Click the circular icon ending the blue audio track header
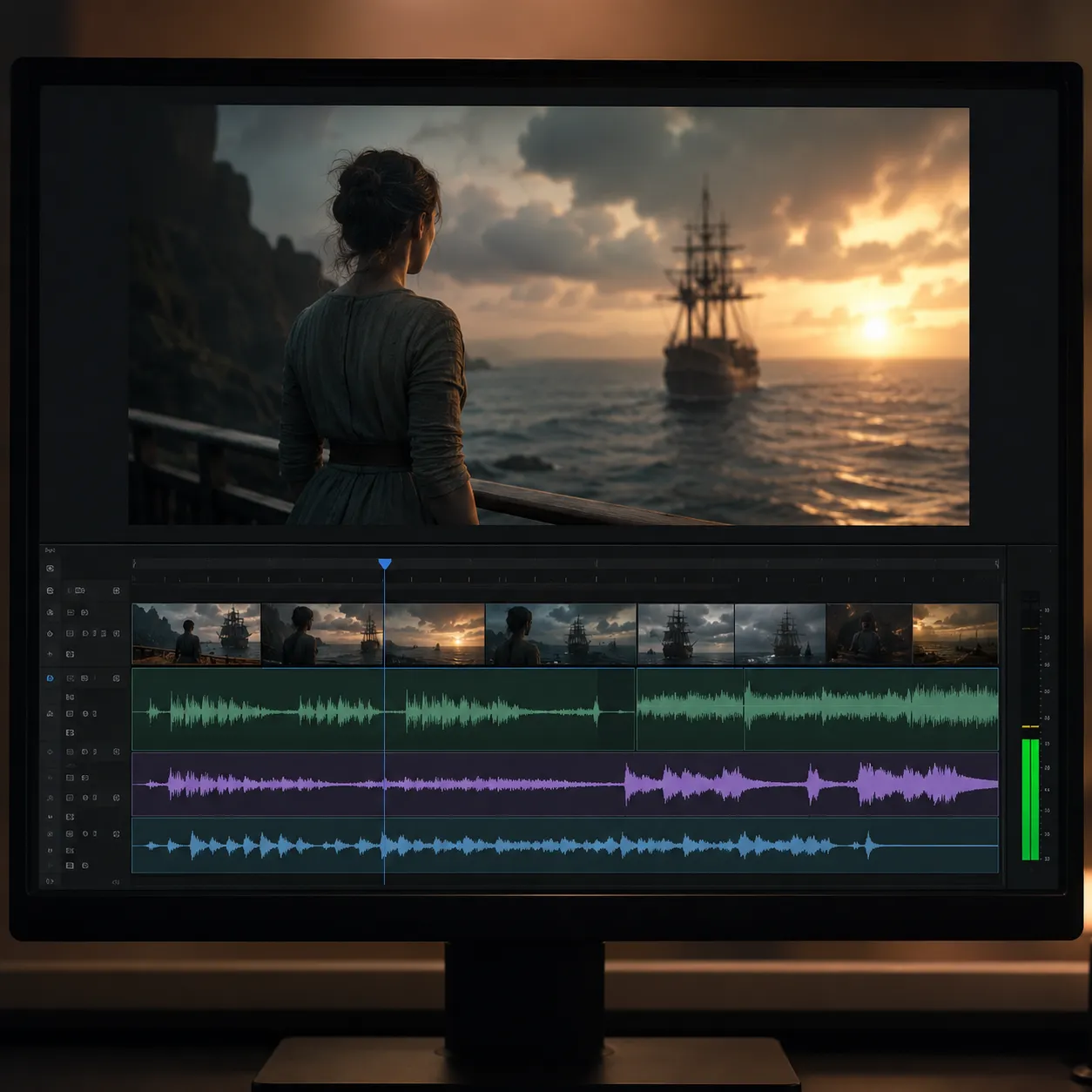The height and width of the screenshot is (1092, 1092). tap(117, 833)
